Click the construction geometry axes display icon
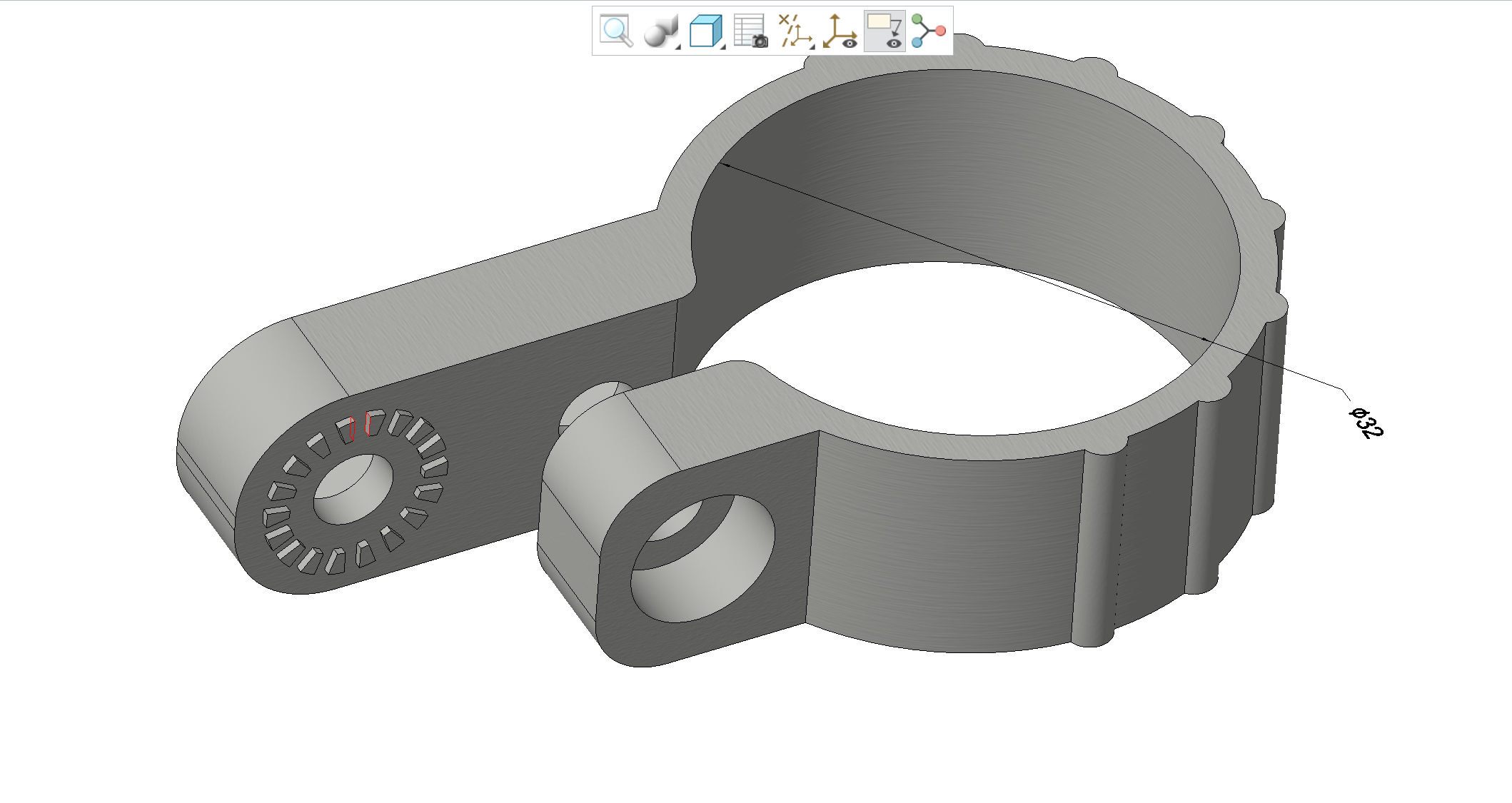The image size is (1512, 803). tap(793, 31)
